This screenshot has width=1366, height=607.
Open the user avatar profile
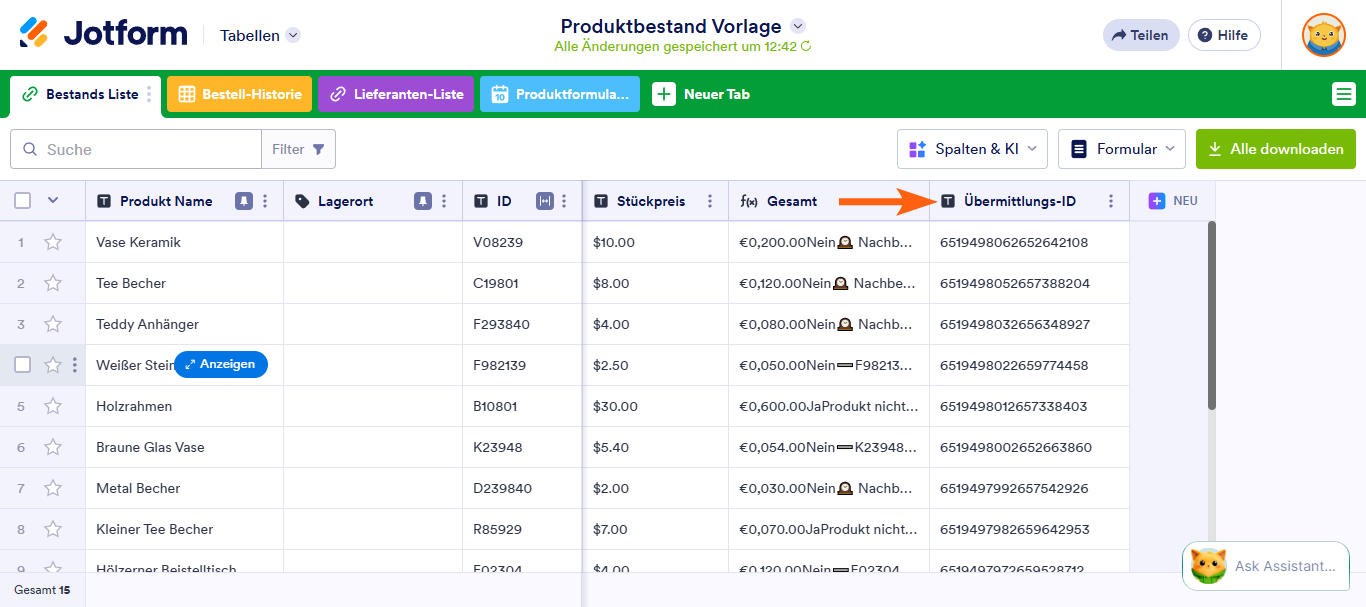pos(1323,35)
